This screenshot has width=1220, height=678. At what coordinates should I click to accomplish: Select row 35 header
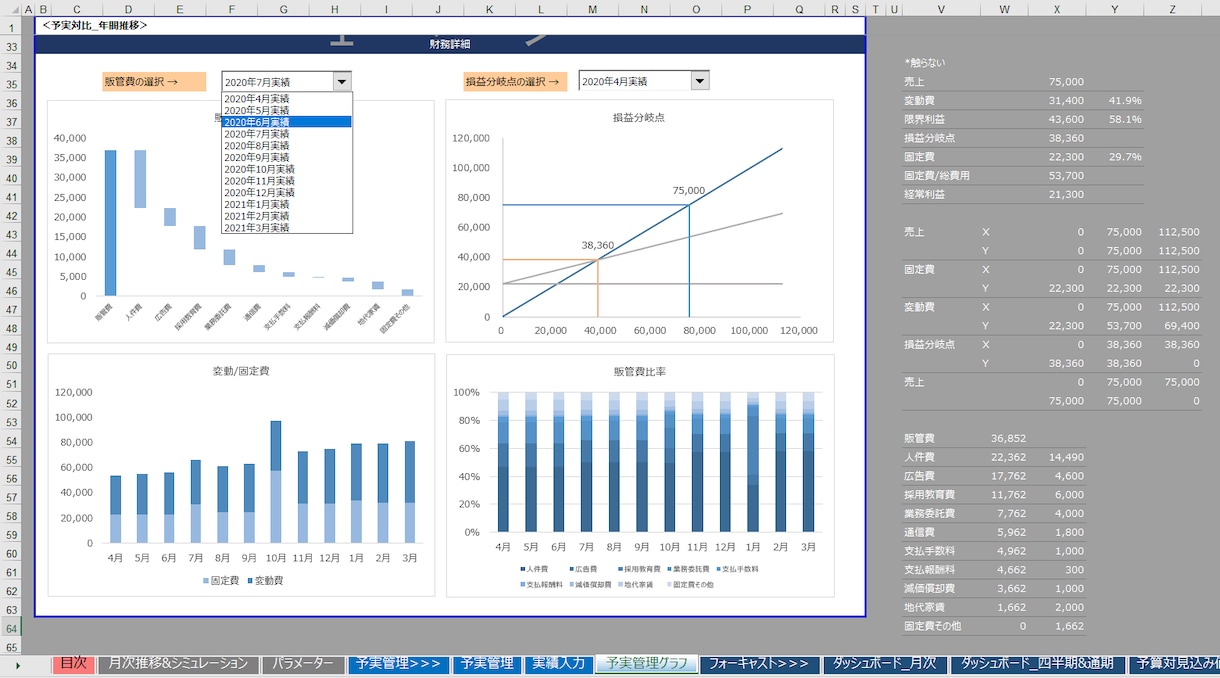coord(11,84)
